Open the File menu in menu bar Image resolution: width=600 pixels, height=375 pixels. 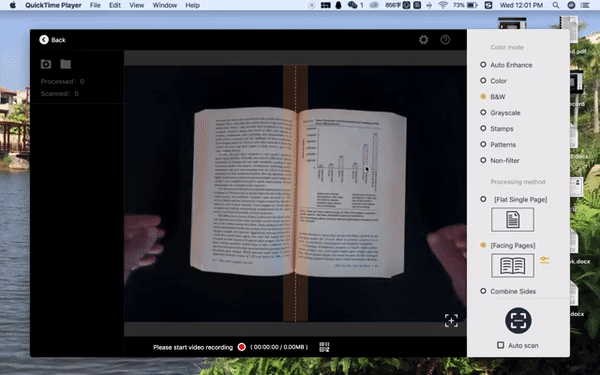pos(95,5)
